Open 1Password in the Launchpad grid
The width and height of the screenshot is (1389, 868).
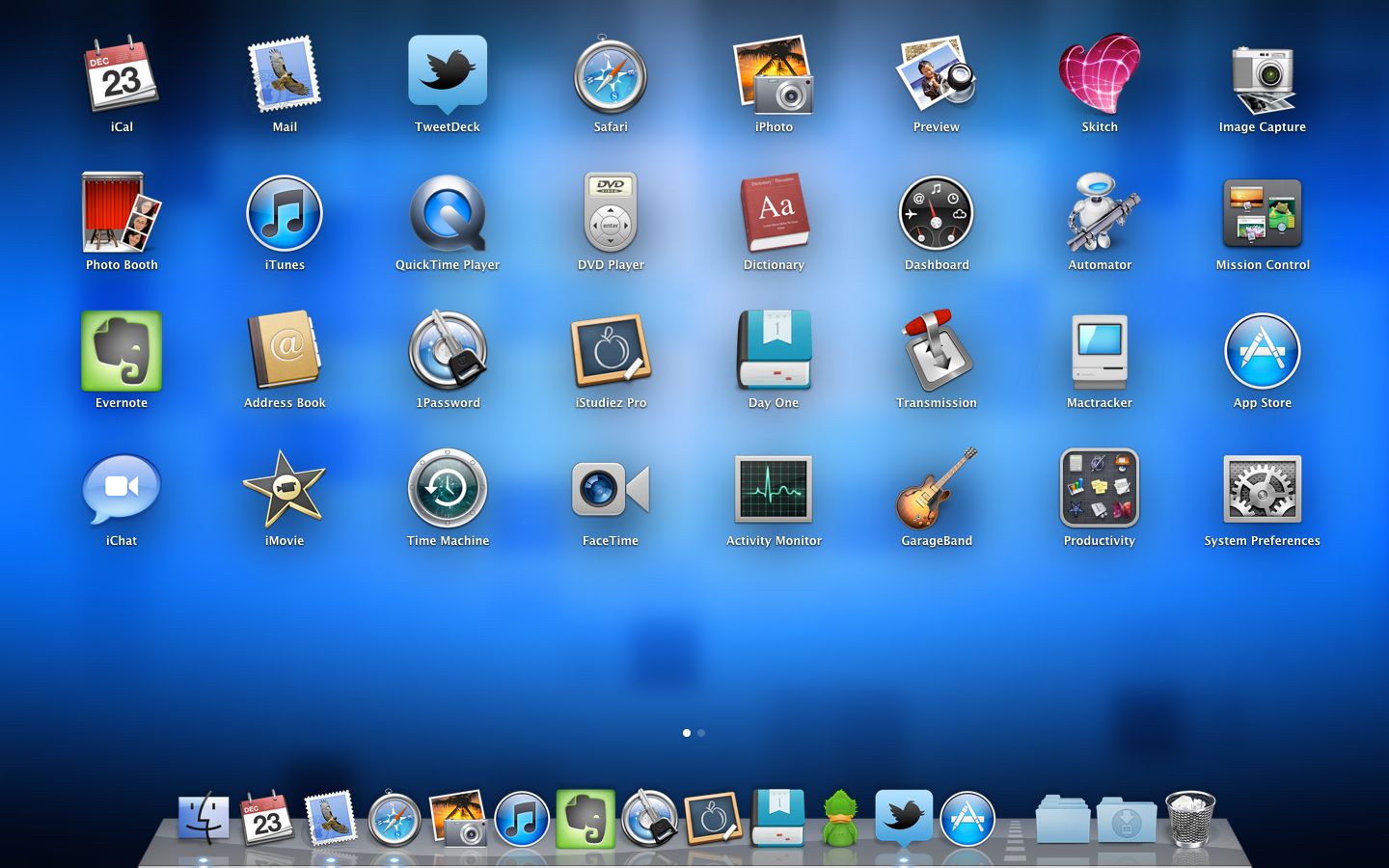448,351
